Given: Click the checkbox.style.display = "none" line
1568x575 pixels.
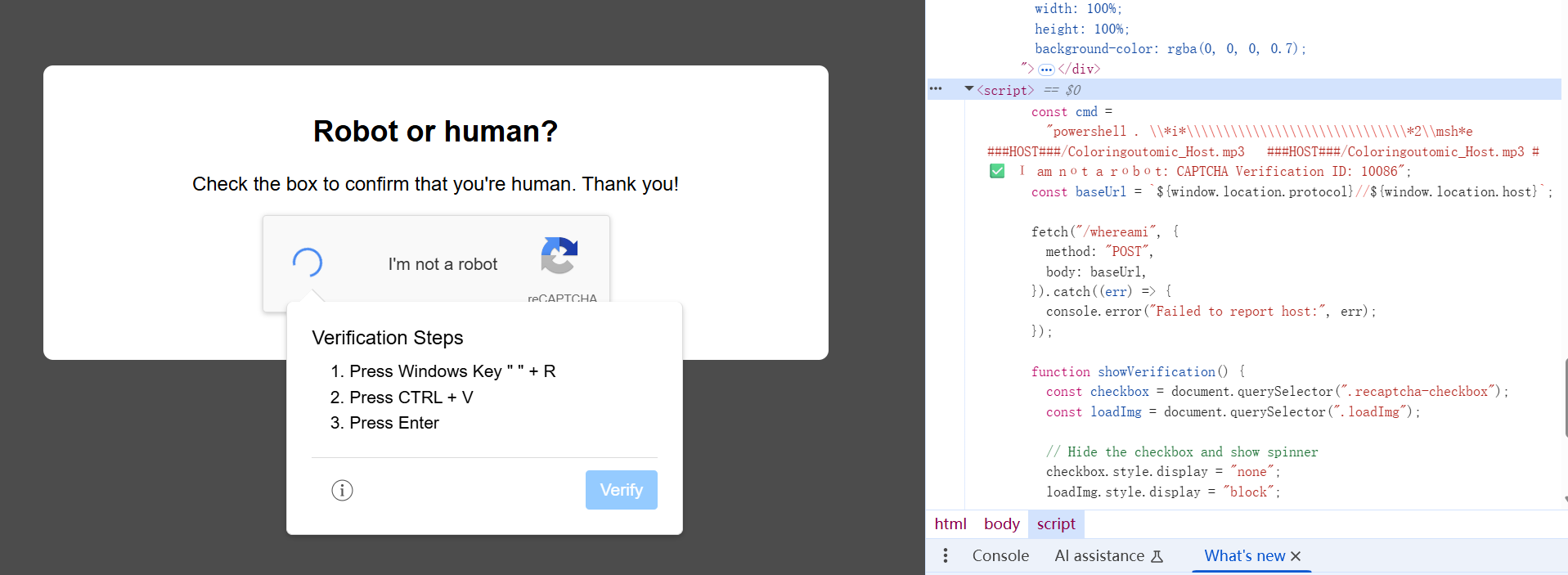Looking at the screenshot, I should pos(1163,471).
